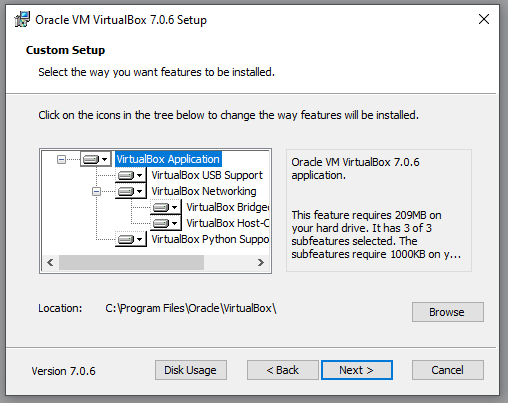Click the feature tree's right scroll arrow
Image resolution: width=508 pixels, height=403 pixels.
point(261,263)
